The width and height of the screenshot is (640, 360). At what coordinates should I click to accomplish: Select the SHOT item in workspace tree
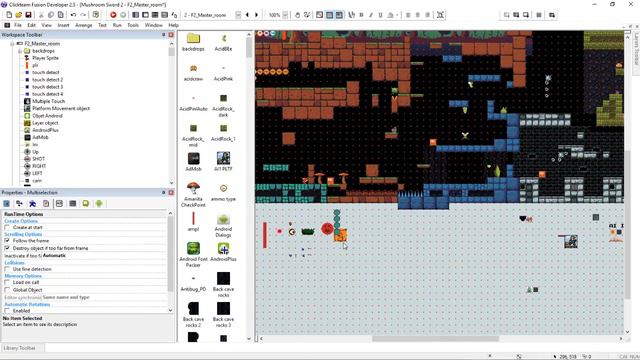(38, 159)
